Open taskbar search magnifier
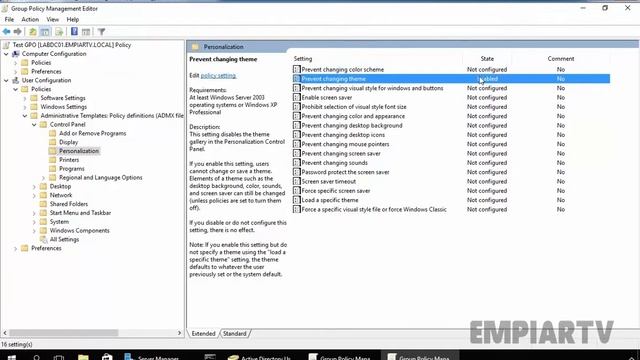Image resolution: width=640 pixels, height=360 pixels. (36, 357)
